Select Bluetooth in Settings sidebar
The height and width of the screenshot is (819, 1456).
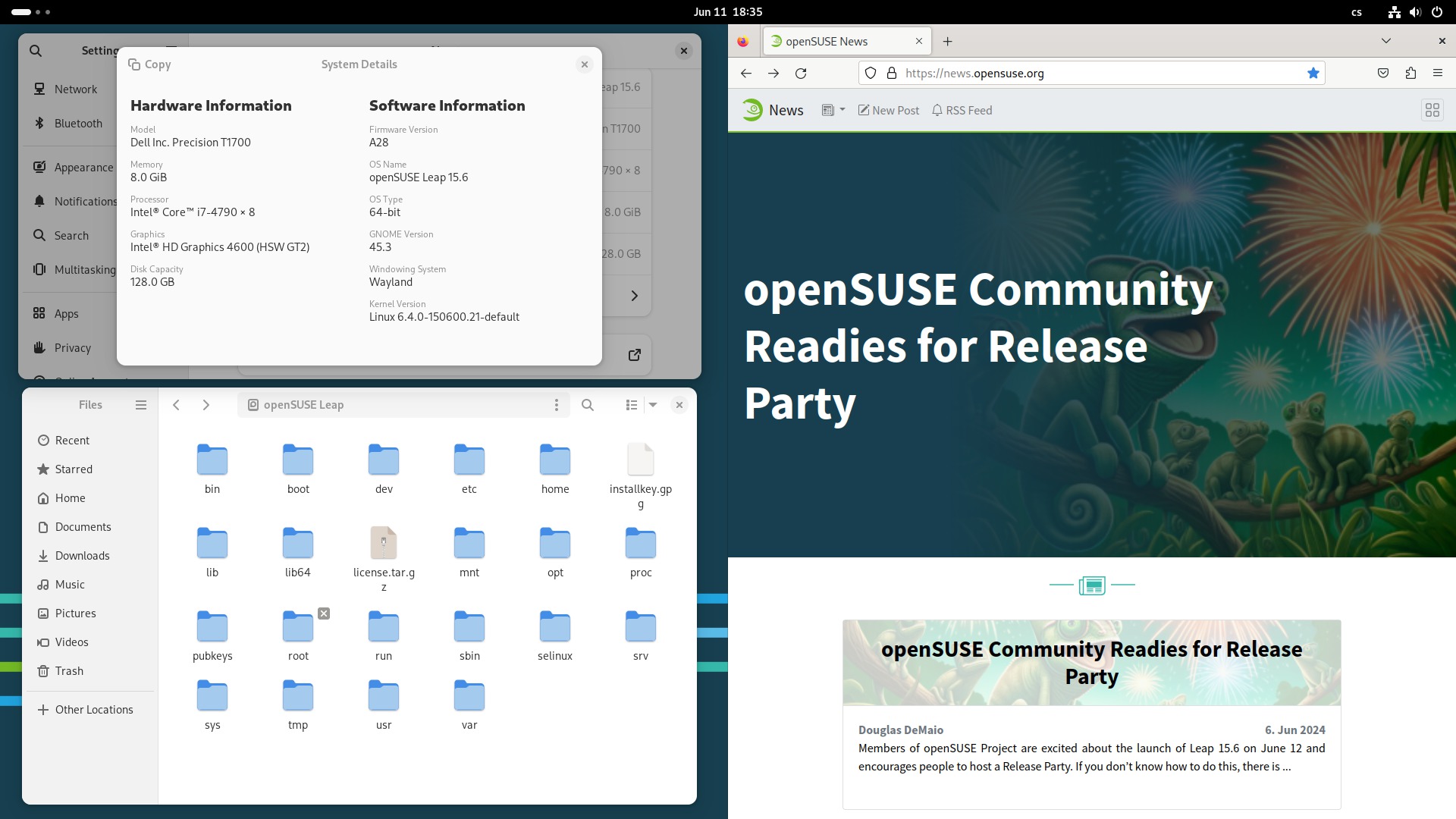coord(68,123)
